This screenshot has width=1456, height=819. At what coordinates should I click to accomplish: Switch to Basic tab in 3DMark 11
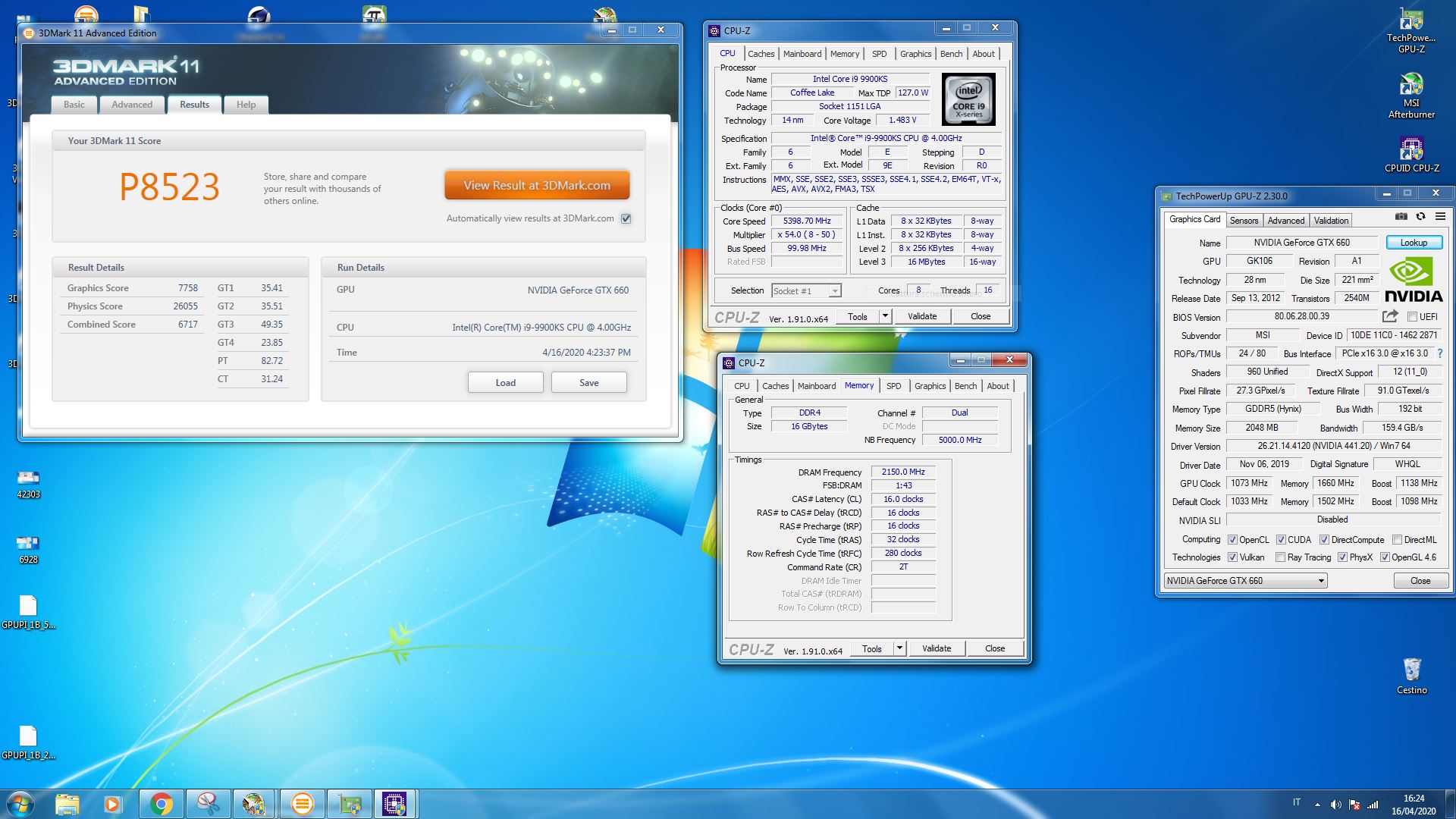74,105
